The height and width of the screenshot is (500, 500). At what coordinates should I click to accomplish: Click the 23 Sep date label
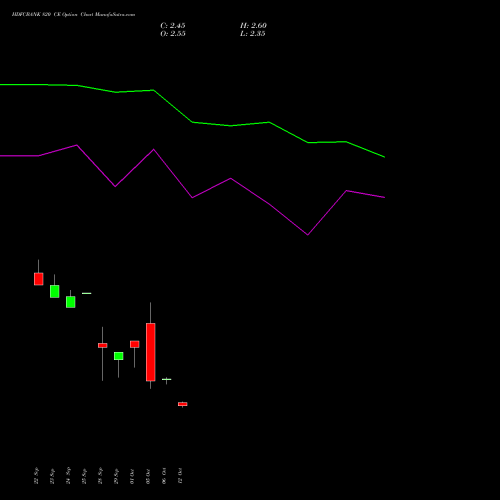click(52, 476)
